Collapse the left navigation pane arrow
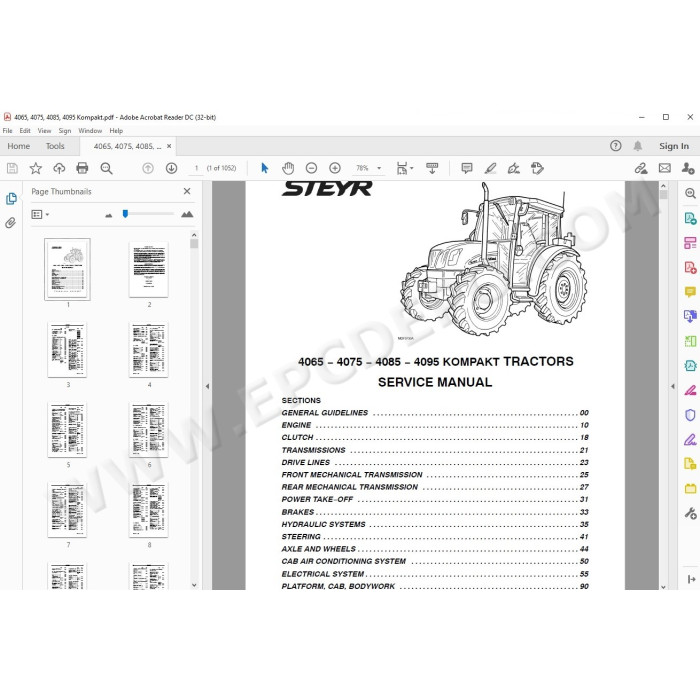 point(207,386)
